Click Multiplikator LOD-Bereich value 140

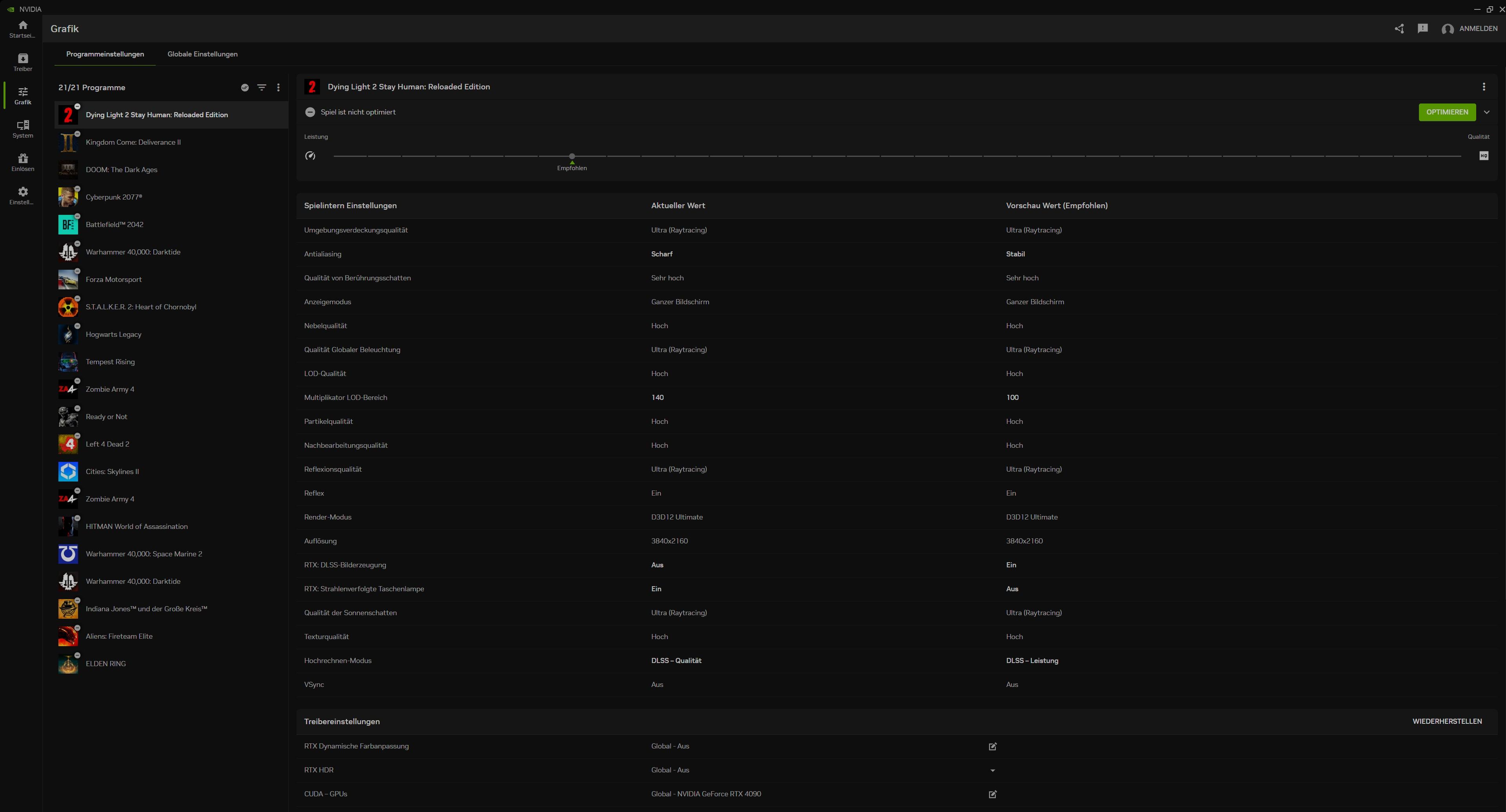(x=657, y=398)
